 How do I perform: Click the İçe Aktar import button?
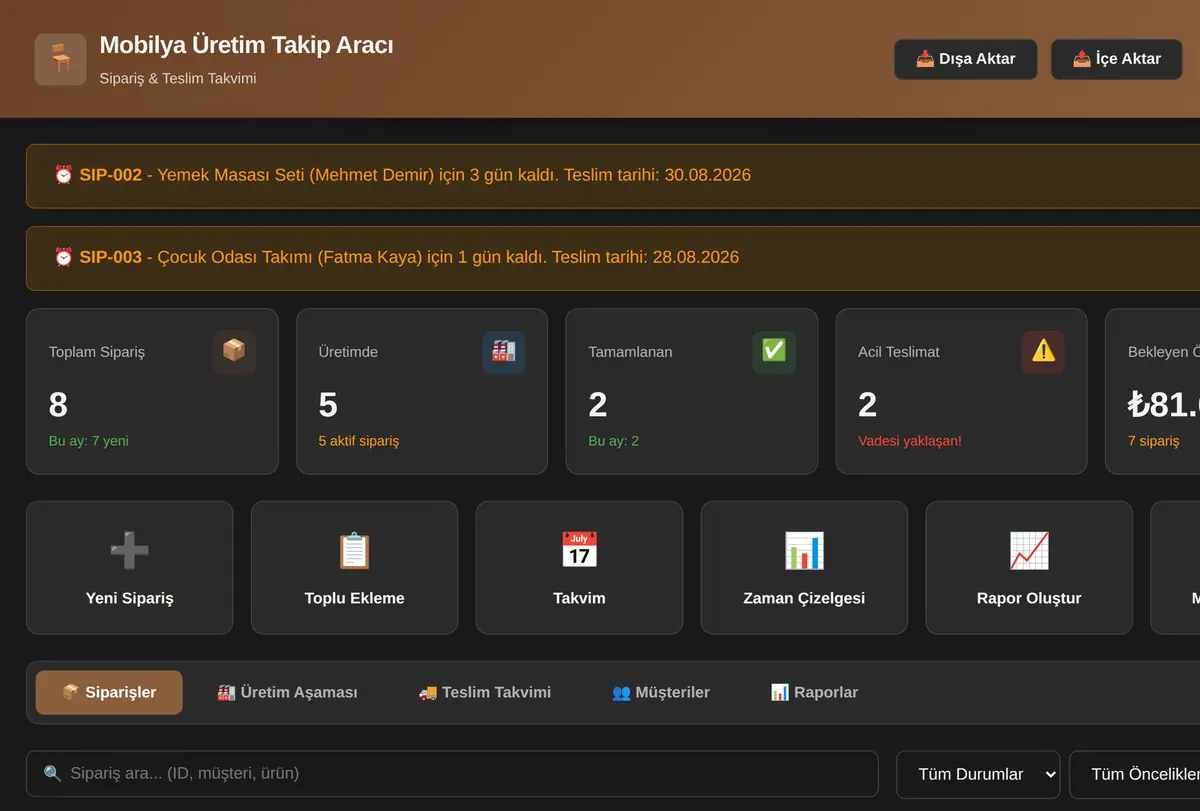1117,59
